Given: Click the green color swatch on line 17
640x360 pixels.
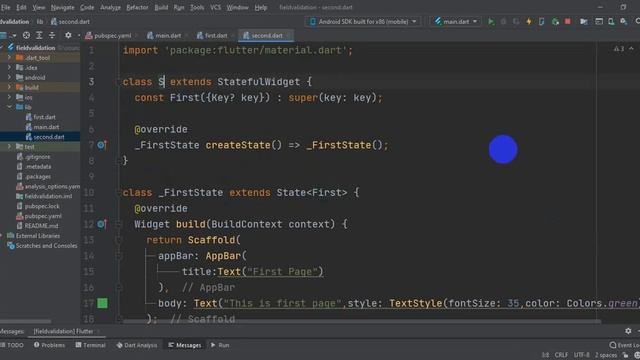Looking at the screenshot, I should coord(102,303).
